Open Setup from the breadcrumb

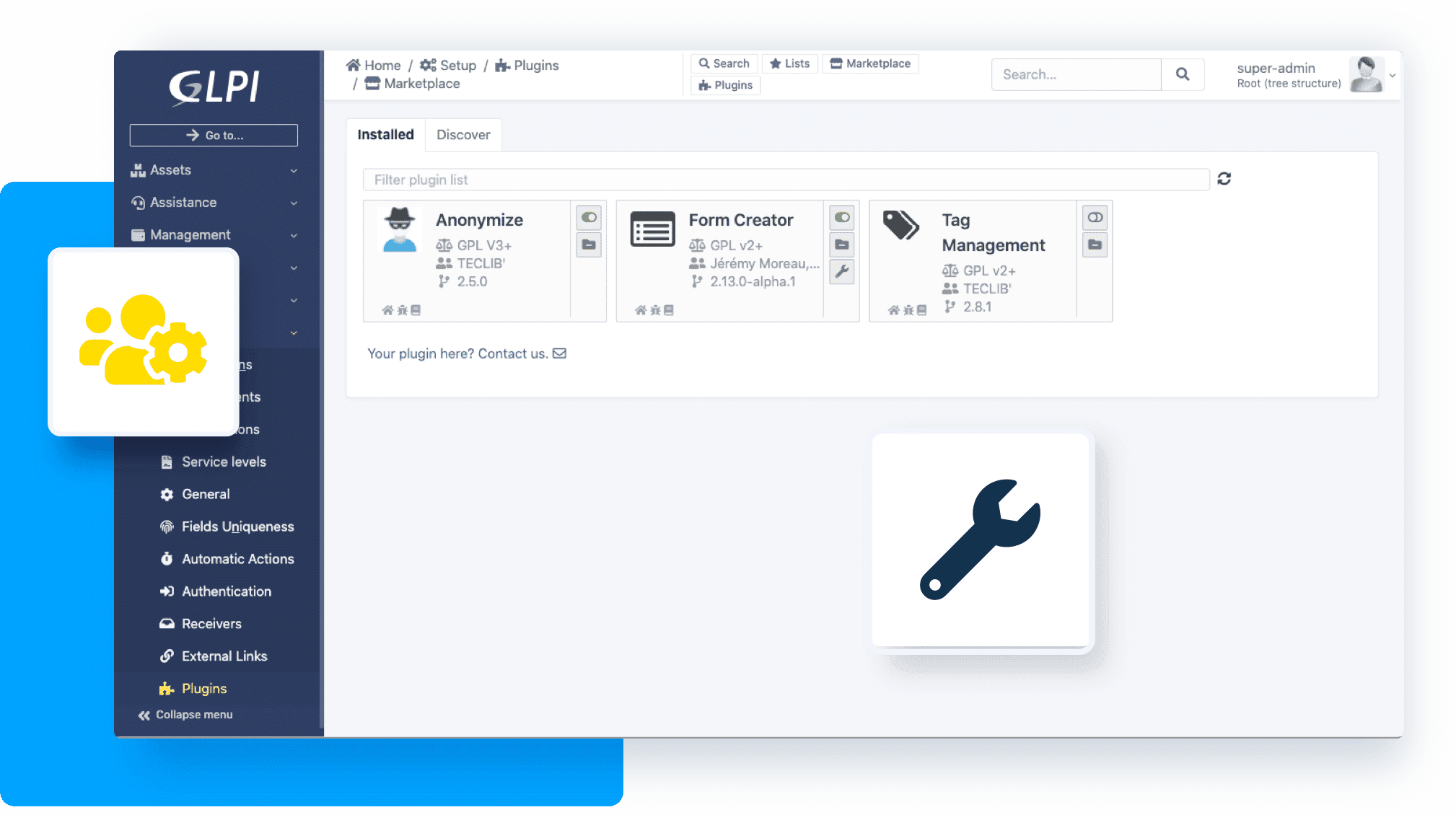[448, 66]
